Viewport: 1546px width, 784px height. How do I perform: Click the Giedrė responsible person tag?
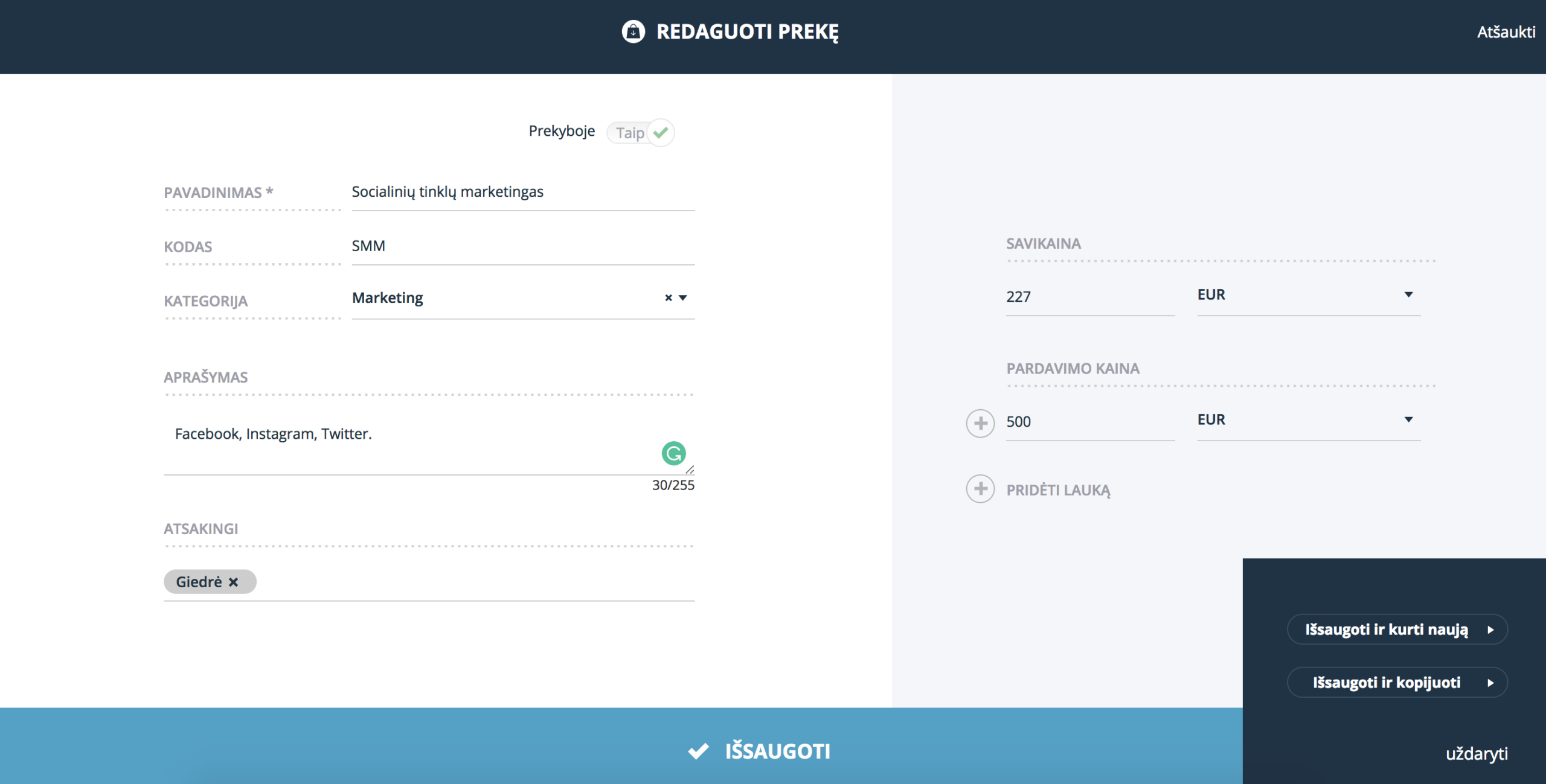pyautogui.click(x=210, y=582)
